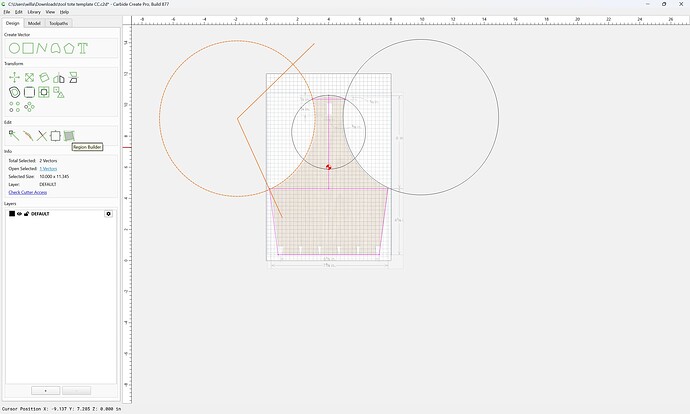Select the Rectangle create-vector tool

pyautogui.click(x=28, y=48)
